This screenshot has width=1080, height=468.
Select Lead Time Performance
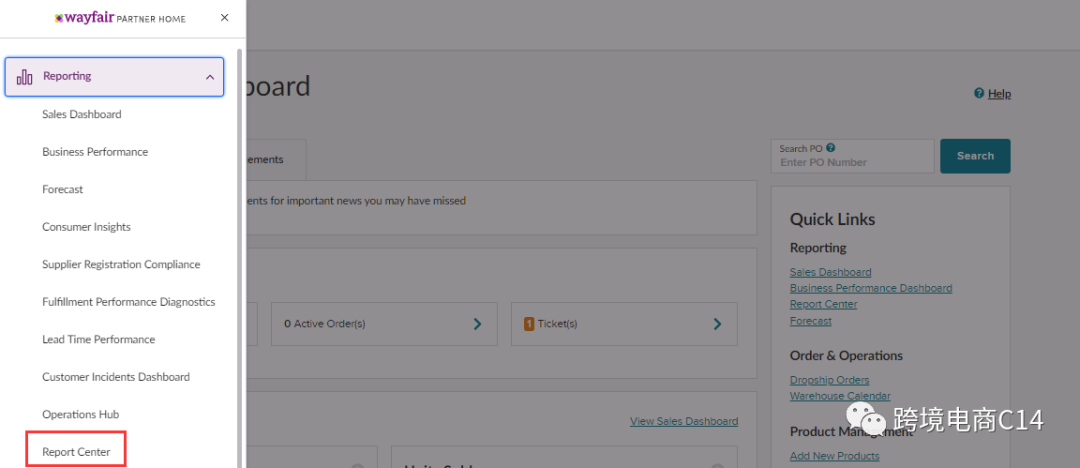click(x=98, y=339)
